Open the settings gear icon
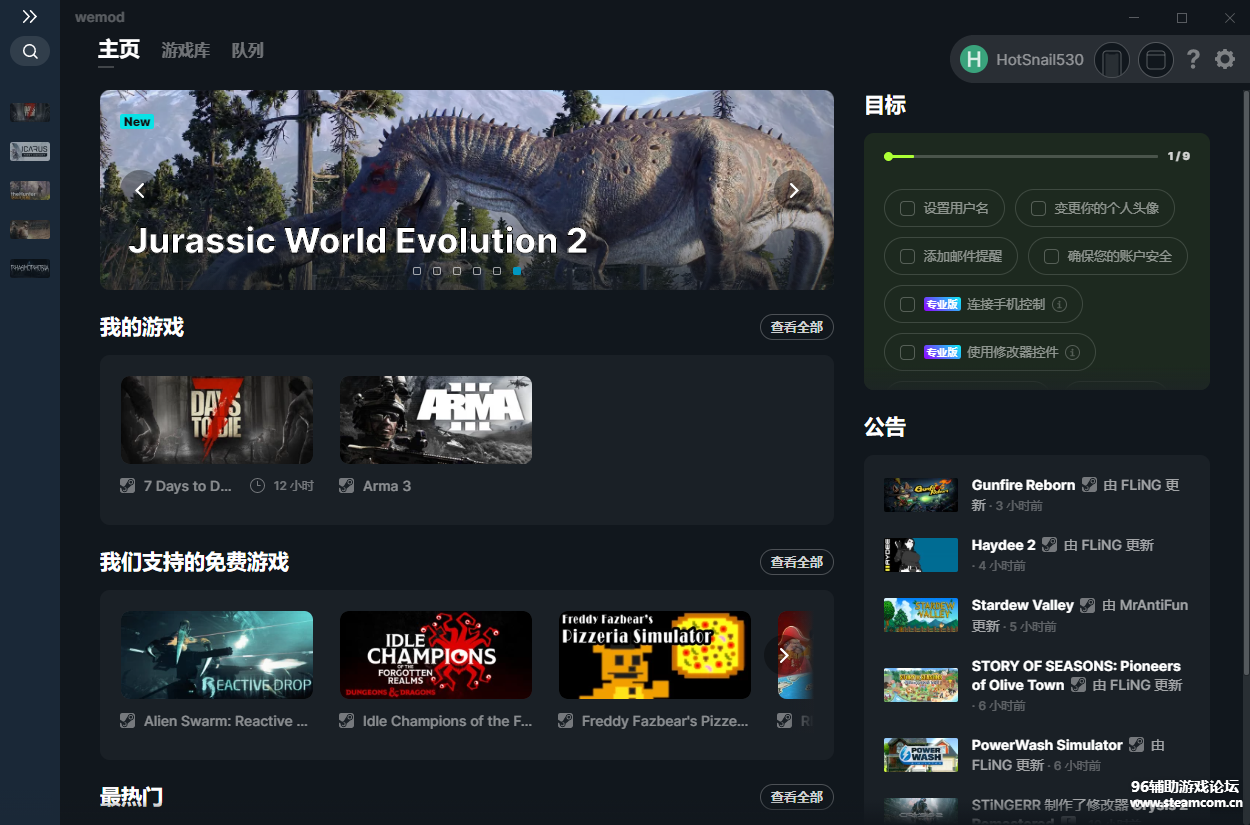1250x825 pixels. (1225, 60)
